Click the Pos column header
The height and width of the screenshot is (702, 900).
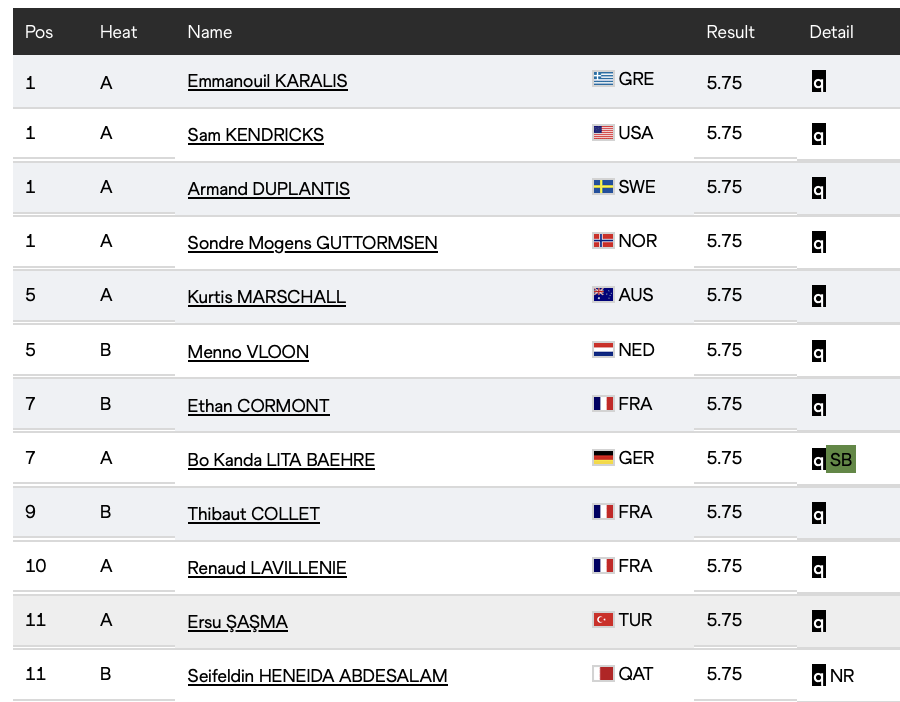[x=39, y=32]
